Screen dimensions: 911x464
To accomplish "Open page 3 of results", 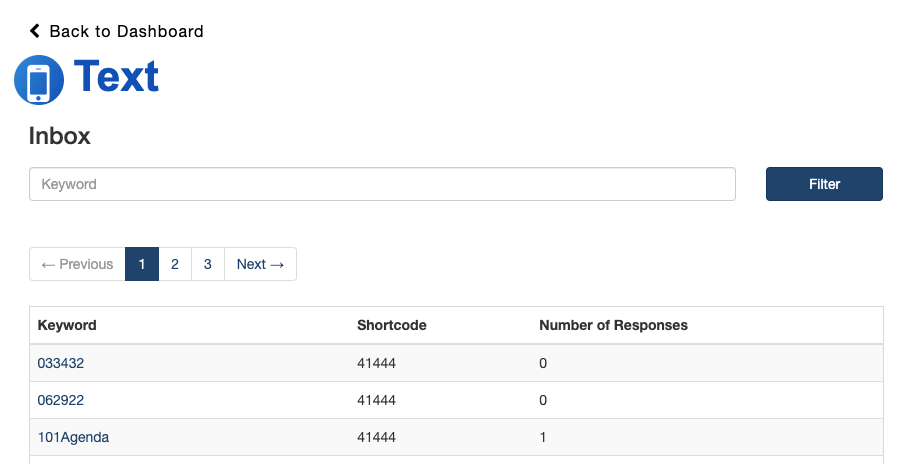I will tap(208, 264).
